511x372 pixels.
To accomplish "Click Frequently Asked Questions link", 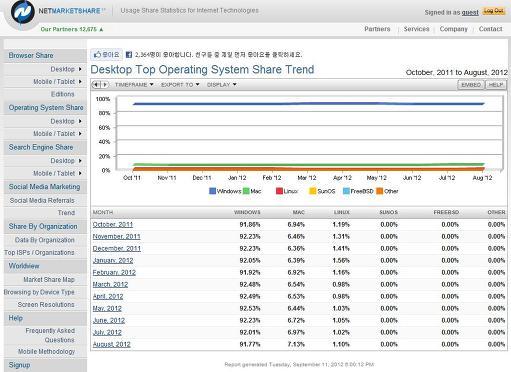I will [50, 335].
